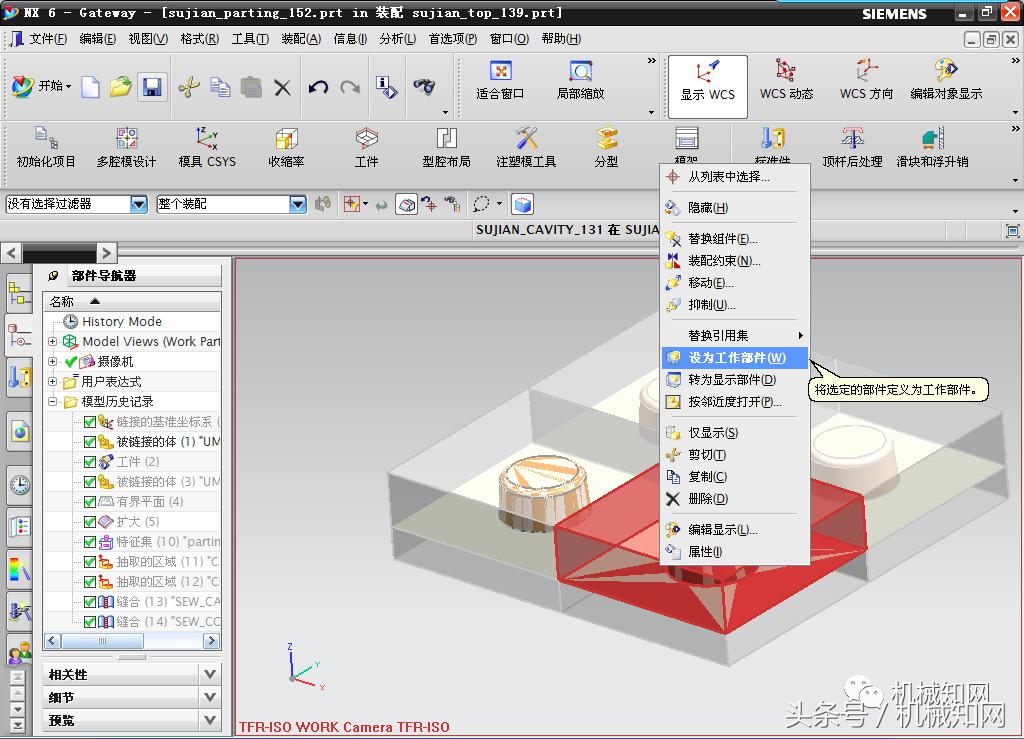Choose 装配约束(N) in context menu

pyautogui.click(x=735, y=261)
